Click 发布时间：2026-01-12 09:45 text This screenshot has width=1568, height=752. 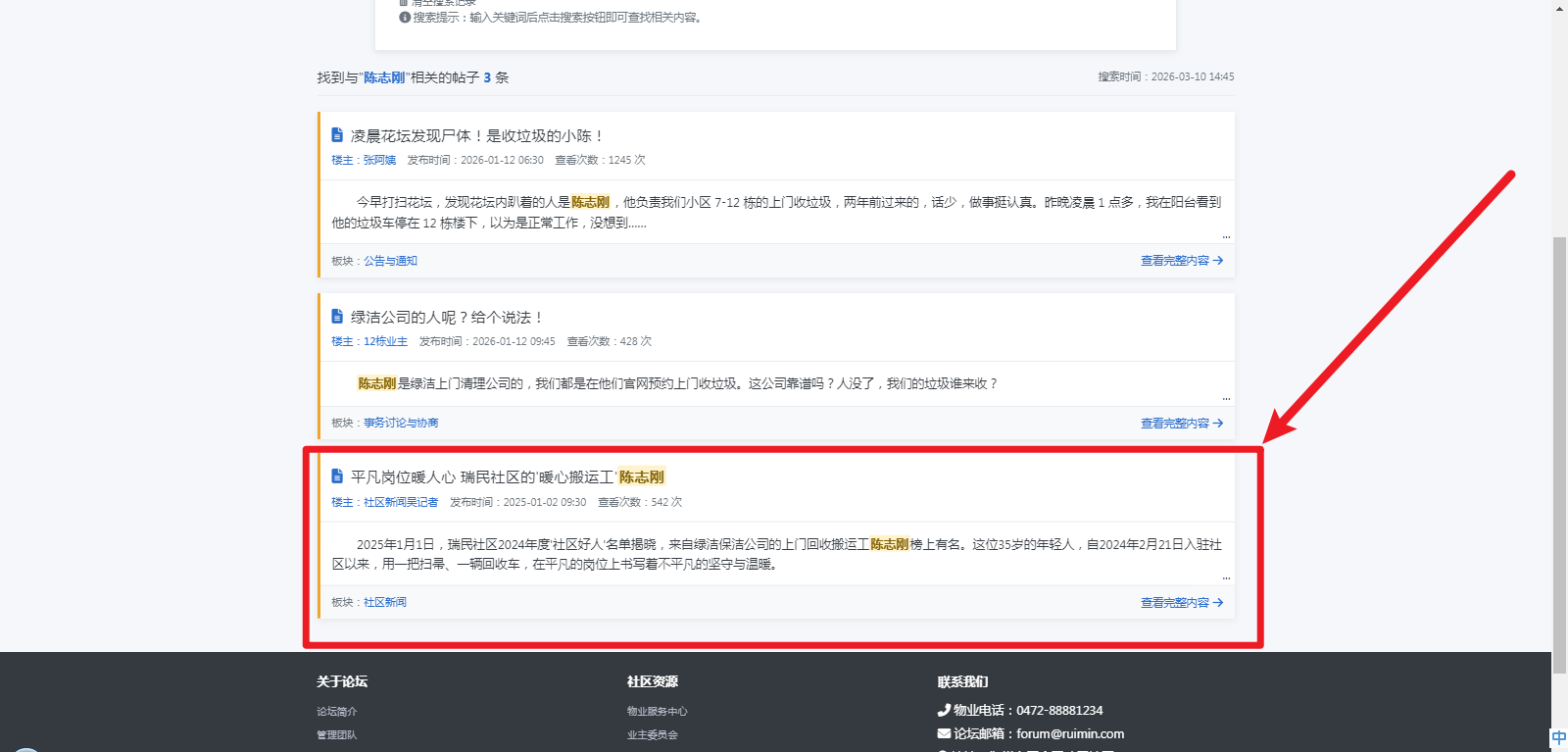pyautogui.click(x=487, y=341)
